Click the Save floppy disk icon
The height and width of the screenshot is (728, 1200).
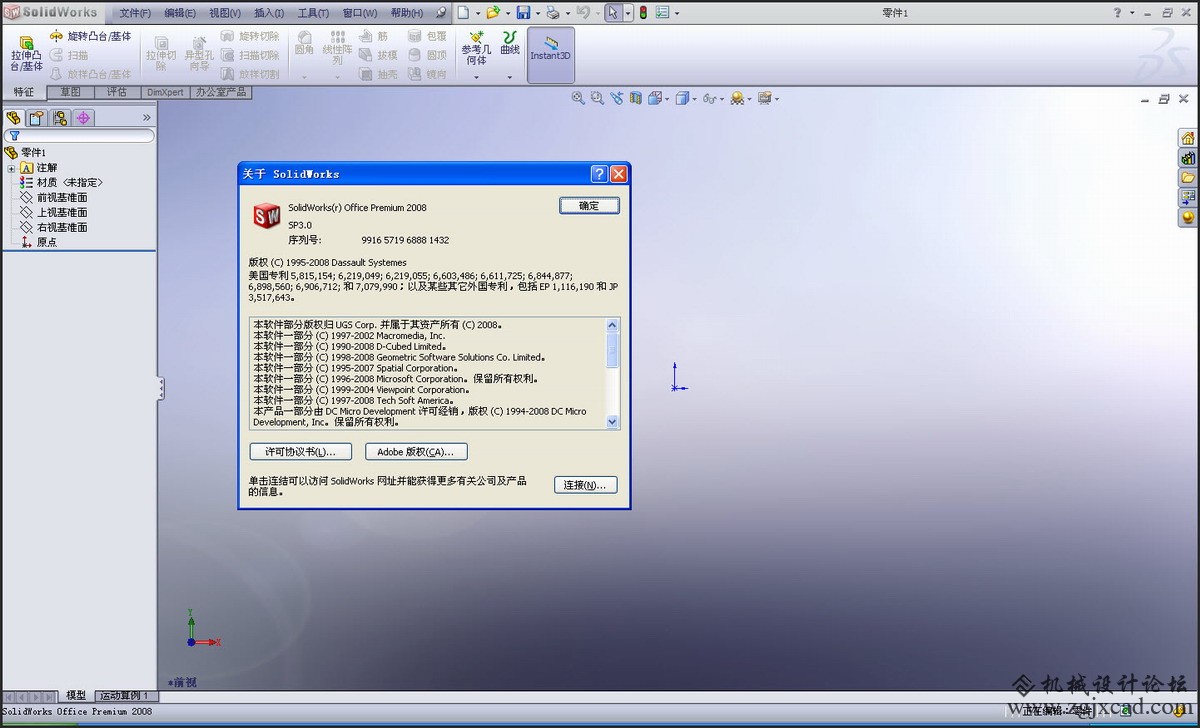(523, 13)
